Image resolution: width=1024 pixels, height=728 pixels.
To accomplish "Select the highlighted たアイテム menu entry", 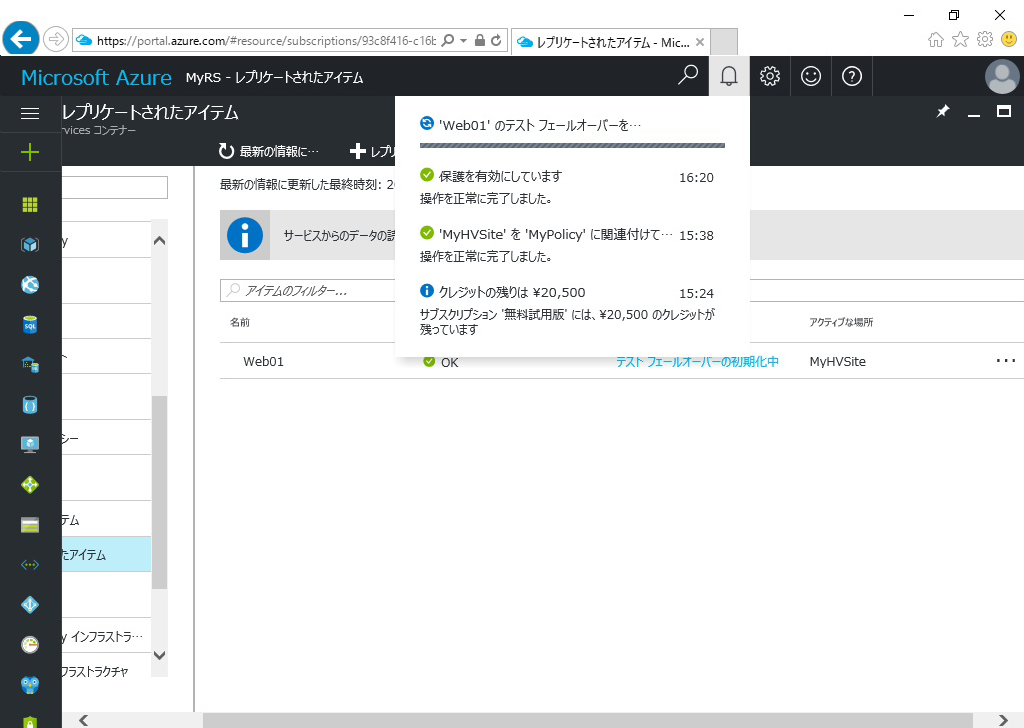I will [x=106, y=554].
